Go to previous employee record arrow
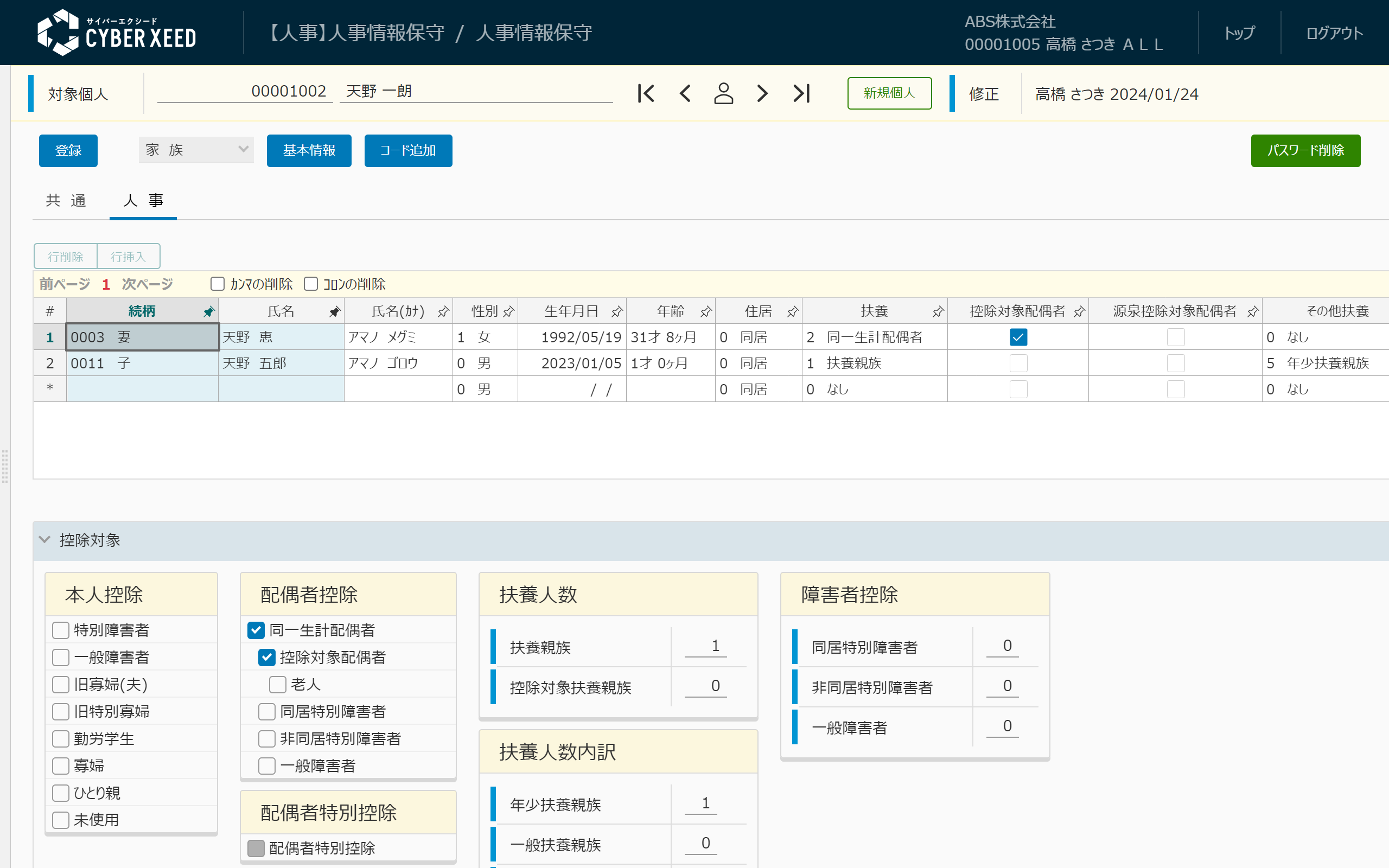Viewport: 1389px width, 868px height. (685, 93)
